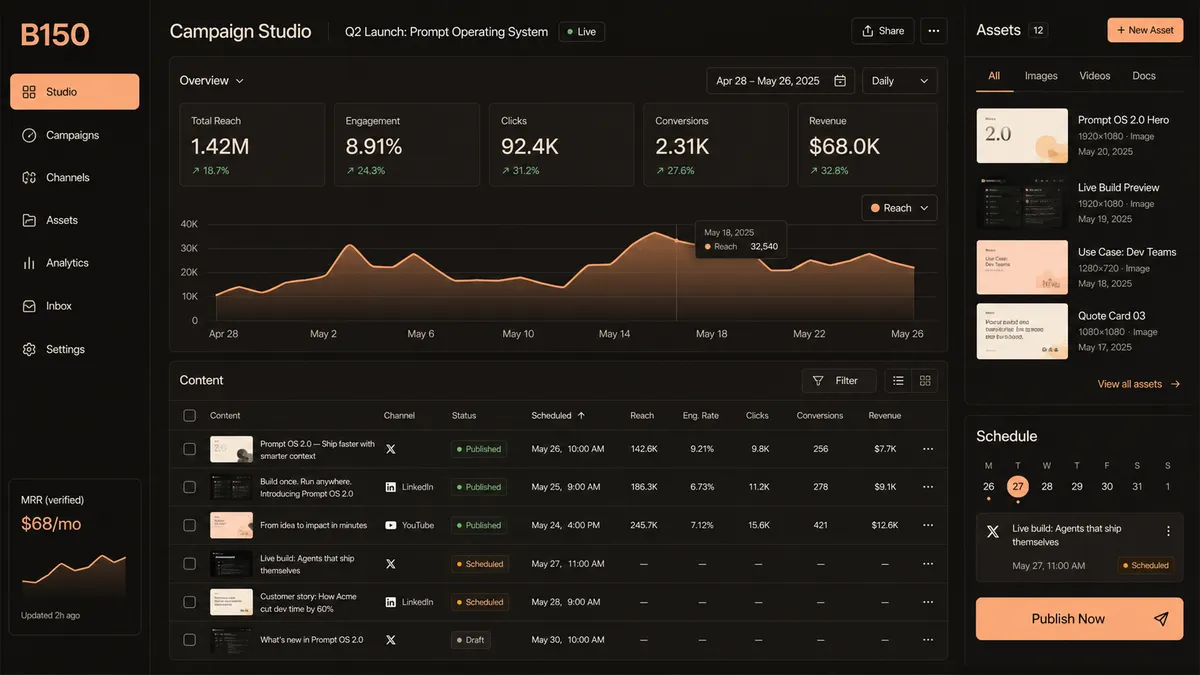Open row menu for May 26 published post
Viewport: 1200px width, 675px height.
[x=928, y=449]
